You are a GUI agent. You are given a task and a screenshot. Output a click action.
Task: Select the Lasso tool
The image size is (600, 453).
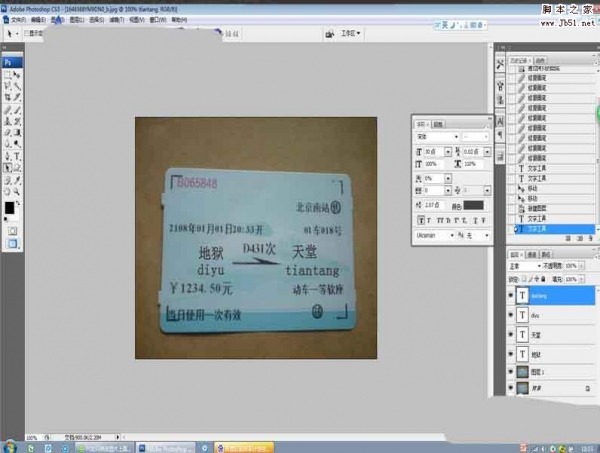click(x=7, y=86)
